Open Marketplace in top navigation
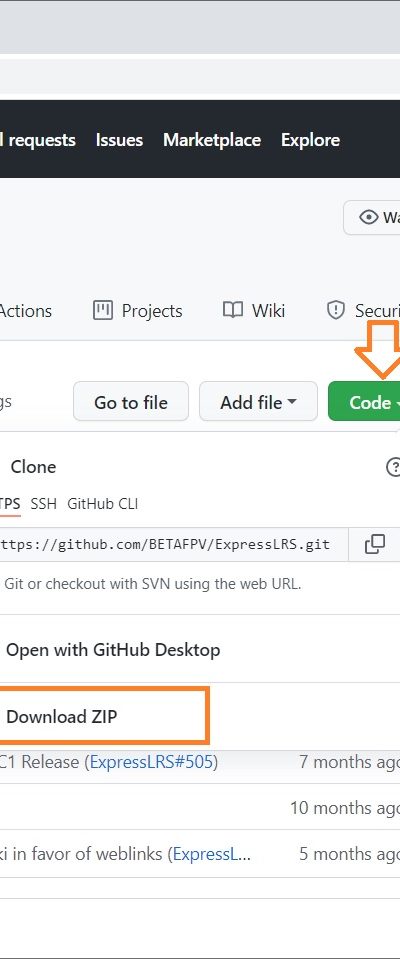Screen dimensions: 400x959 click(212, 140)
